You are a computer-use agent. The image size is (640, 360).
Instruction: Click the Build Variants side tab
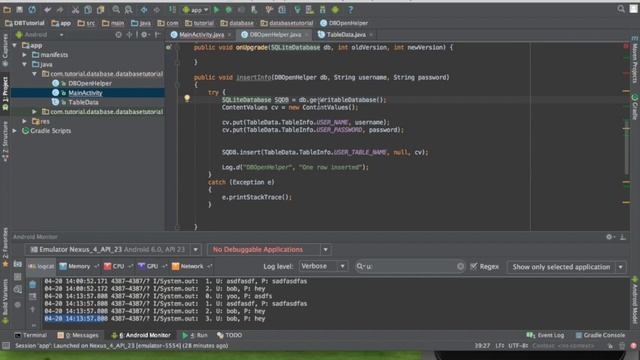point(5,301)
